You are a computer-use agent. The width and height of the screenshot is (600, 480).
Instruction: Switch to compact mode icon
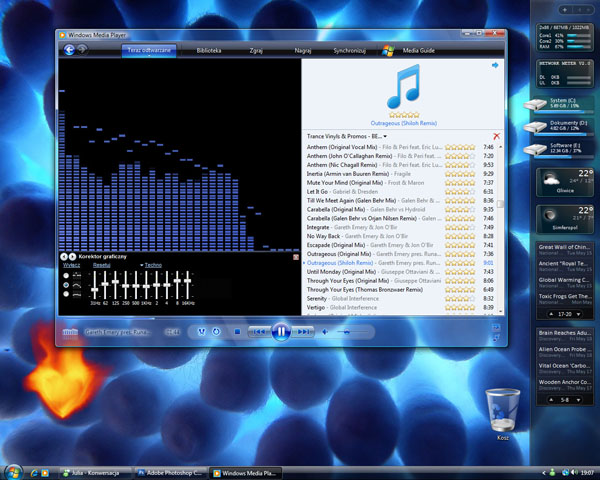click(x=496, y=338)
